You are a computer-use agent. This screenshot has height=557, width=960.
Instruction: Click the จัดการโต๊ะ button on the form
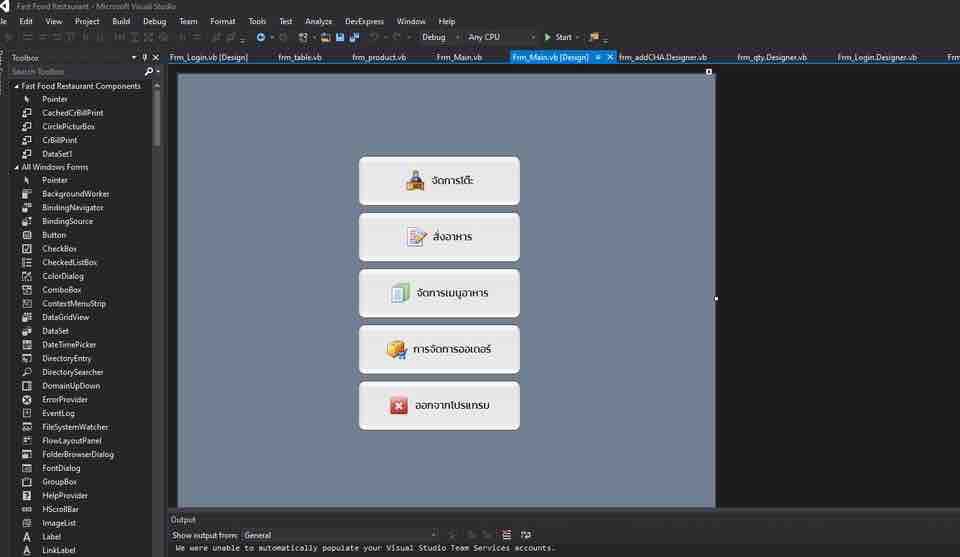(440, 181)
